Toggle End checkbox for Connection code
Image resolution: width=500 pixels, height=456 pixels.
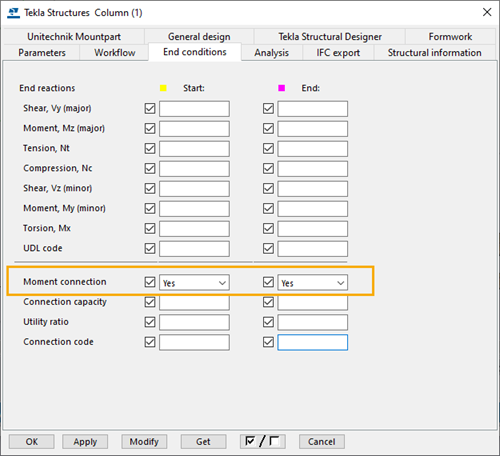tap(268, 342)
